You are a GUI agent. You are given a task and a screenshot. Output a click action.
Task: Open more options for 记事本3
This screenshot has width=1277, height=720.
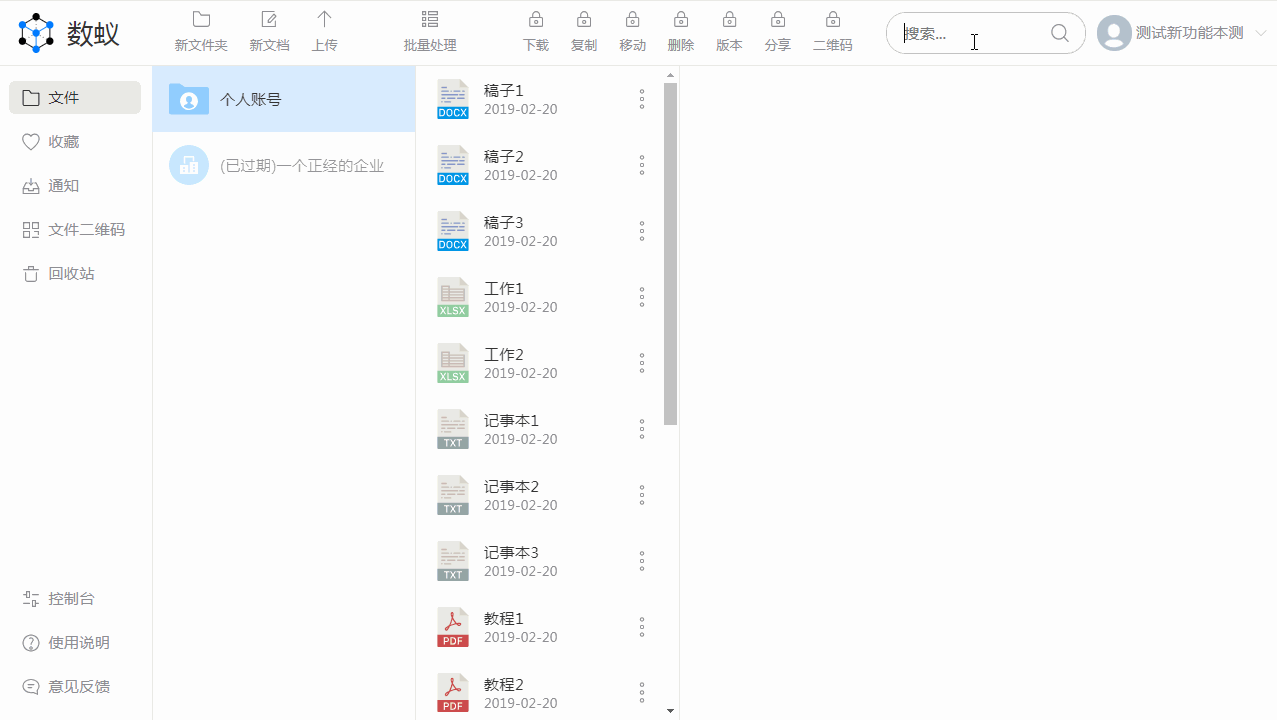[x=642, y=561]
